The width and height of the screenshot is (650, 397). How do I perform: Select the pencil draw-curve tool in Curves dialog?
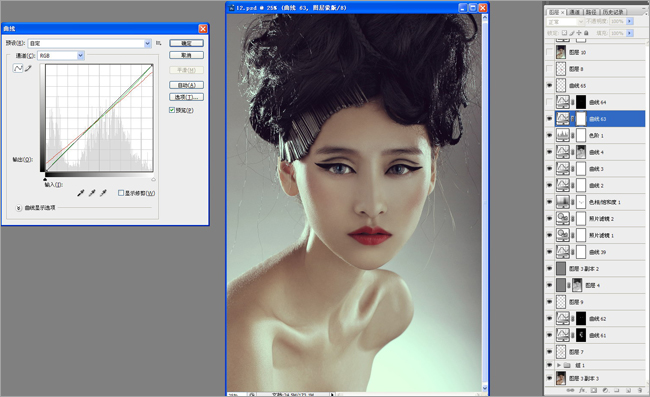tap(28, 68)
